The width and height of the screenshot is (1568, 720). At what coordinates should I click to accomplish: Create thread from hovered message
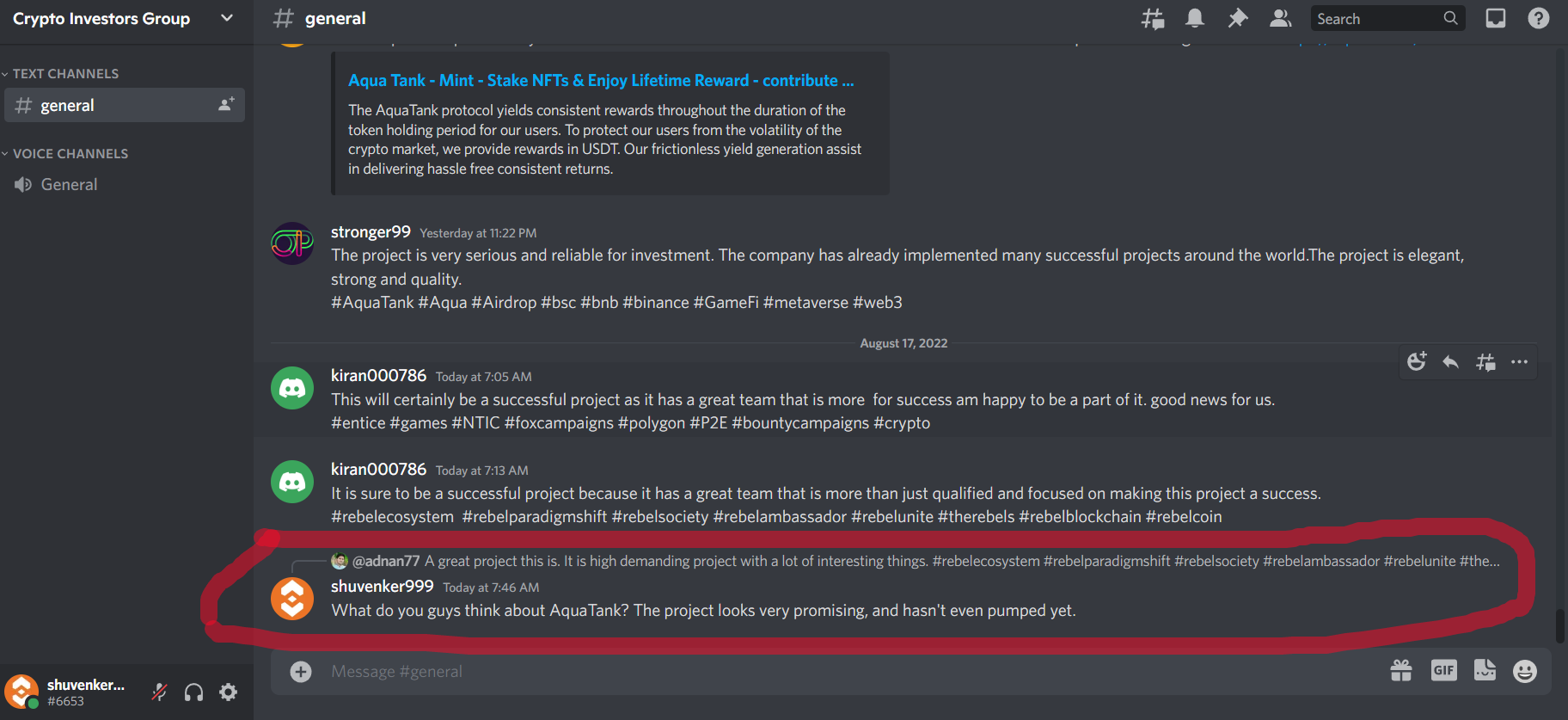point(1485,362)
